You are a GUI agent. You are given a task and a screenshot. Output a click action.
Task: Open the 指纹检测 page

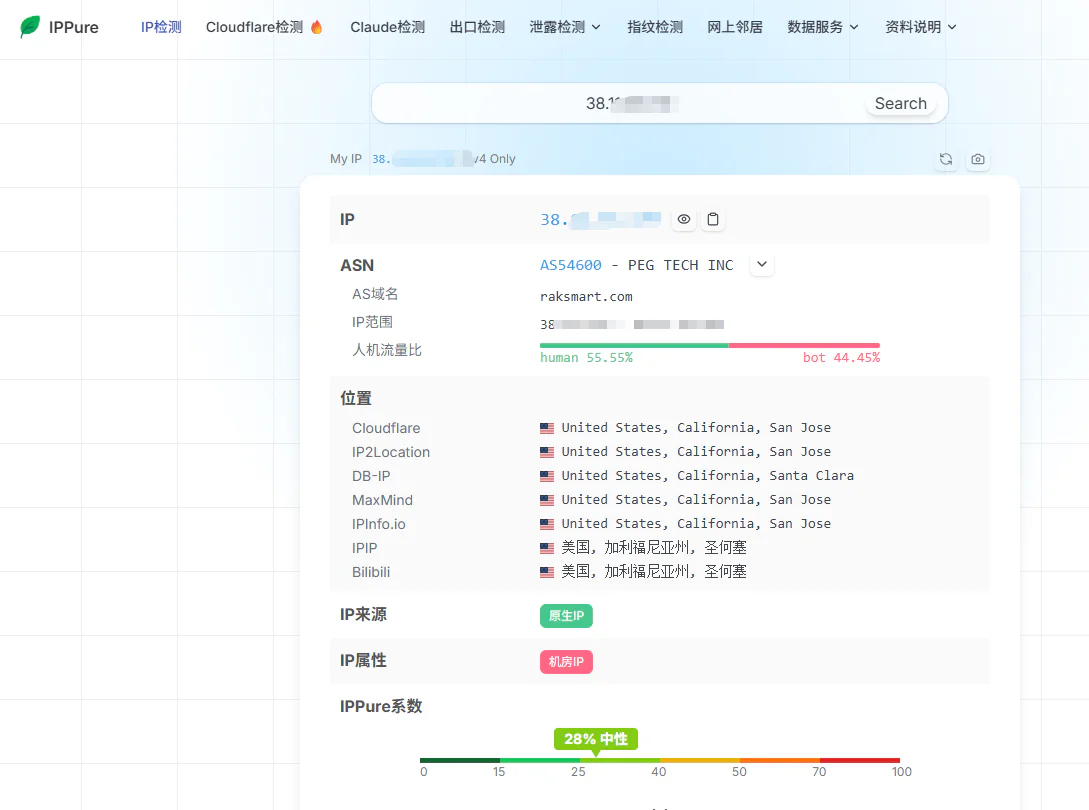coord(655,27)
